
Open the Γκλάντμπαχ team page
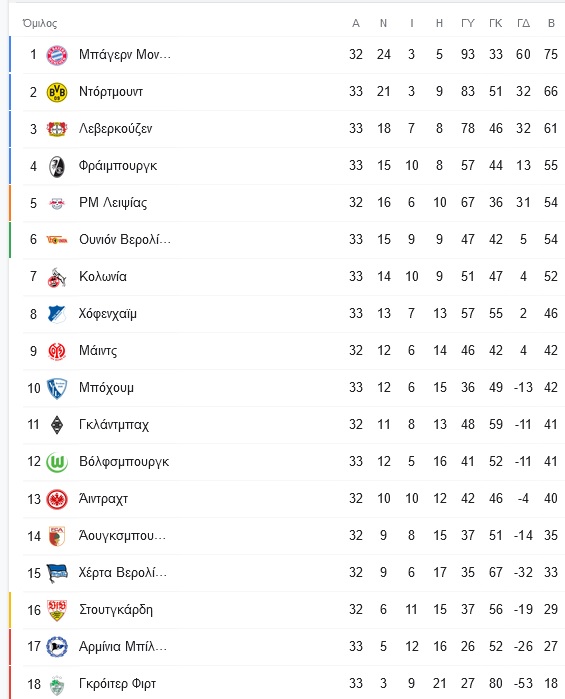(x=114, y=425)
